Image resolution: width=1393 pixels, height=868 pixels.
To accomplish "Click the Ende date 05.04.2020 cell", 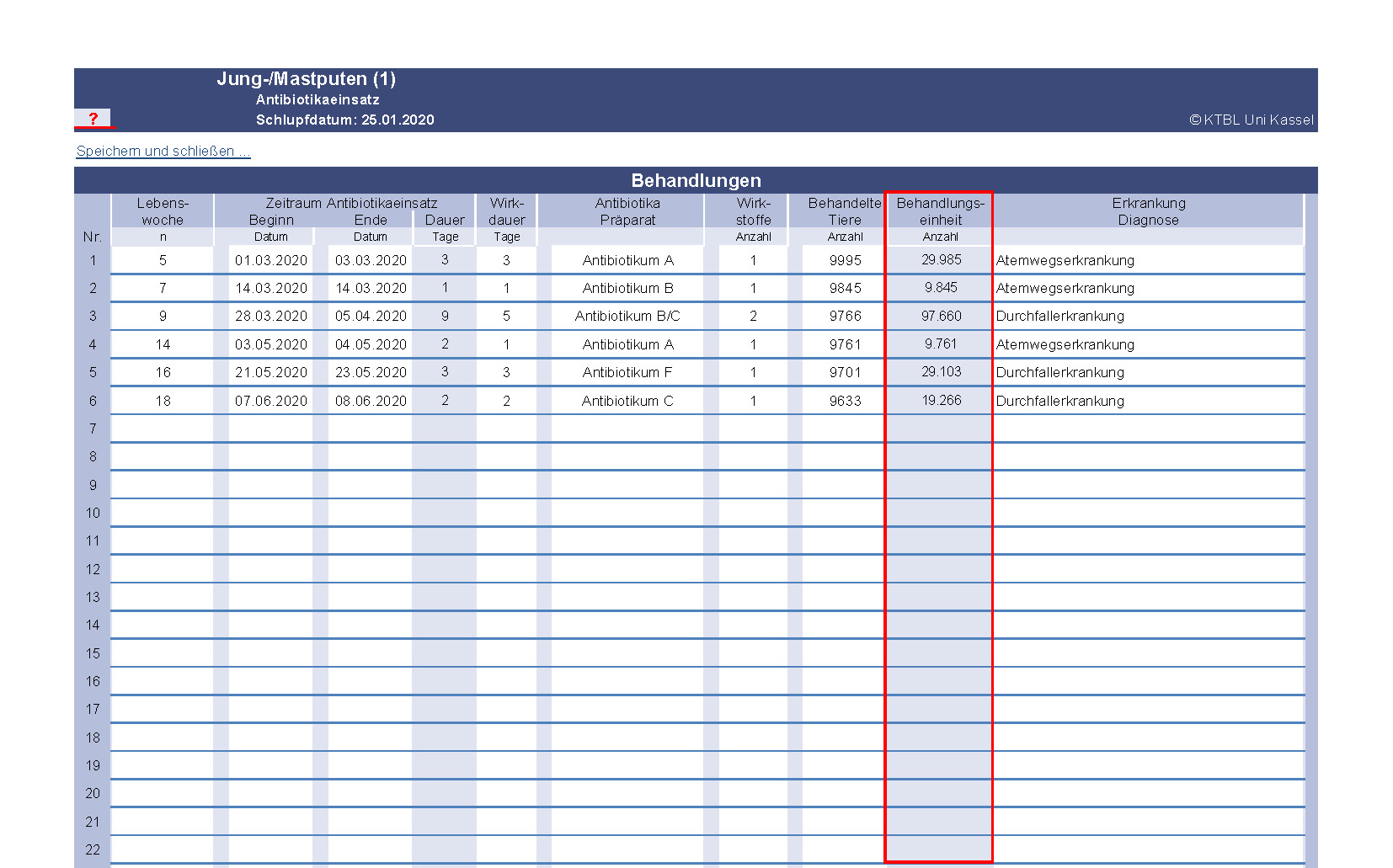I will [x=371, y=317].
